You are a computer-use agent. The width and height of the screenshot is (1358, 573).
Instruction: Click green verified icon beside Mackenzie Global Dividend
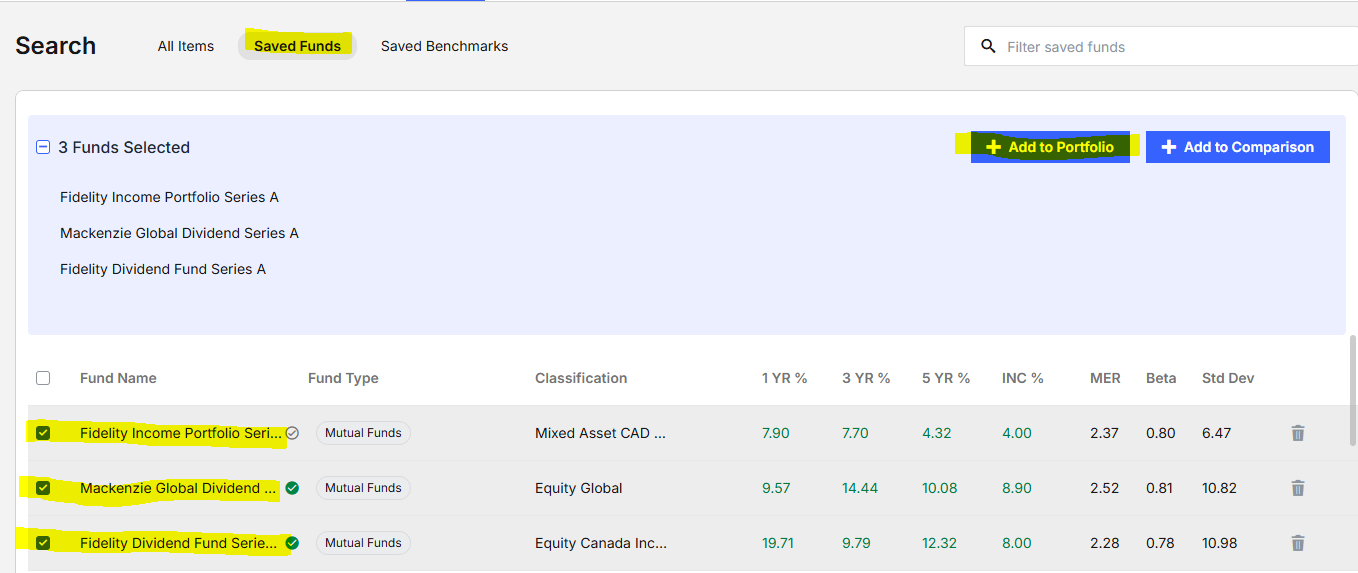292,488
